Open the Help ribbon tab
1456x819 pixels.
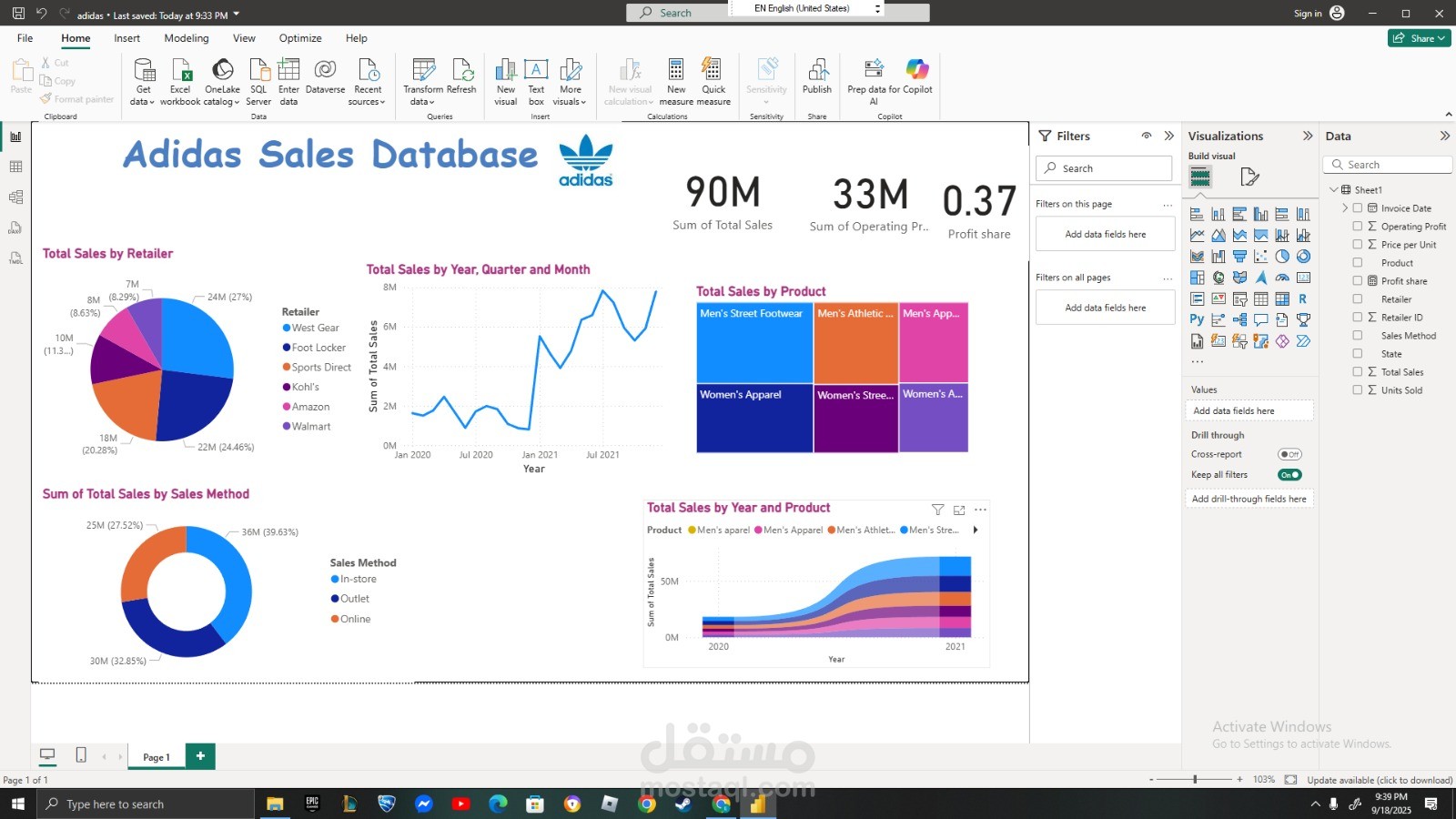(357, 38)
